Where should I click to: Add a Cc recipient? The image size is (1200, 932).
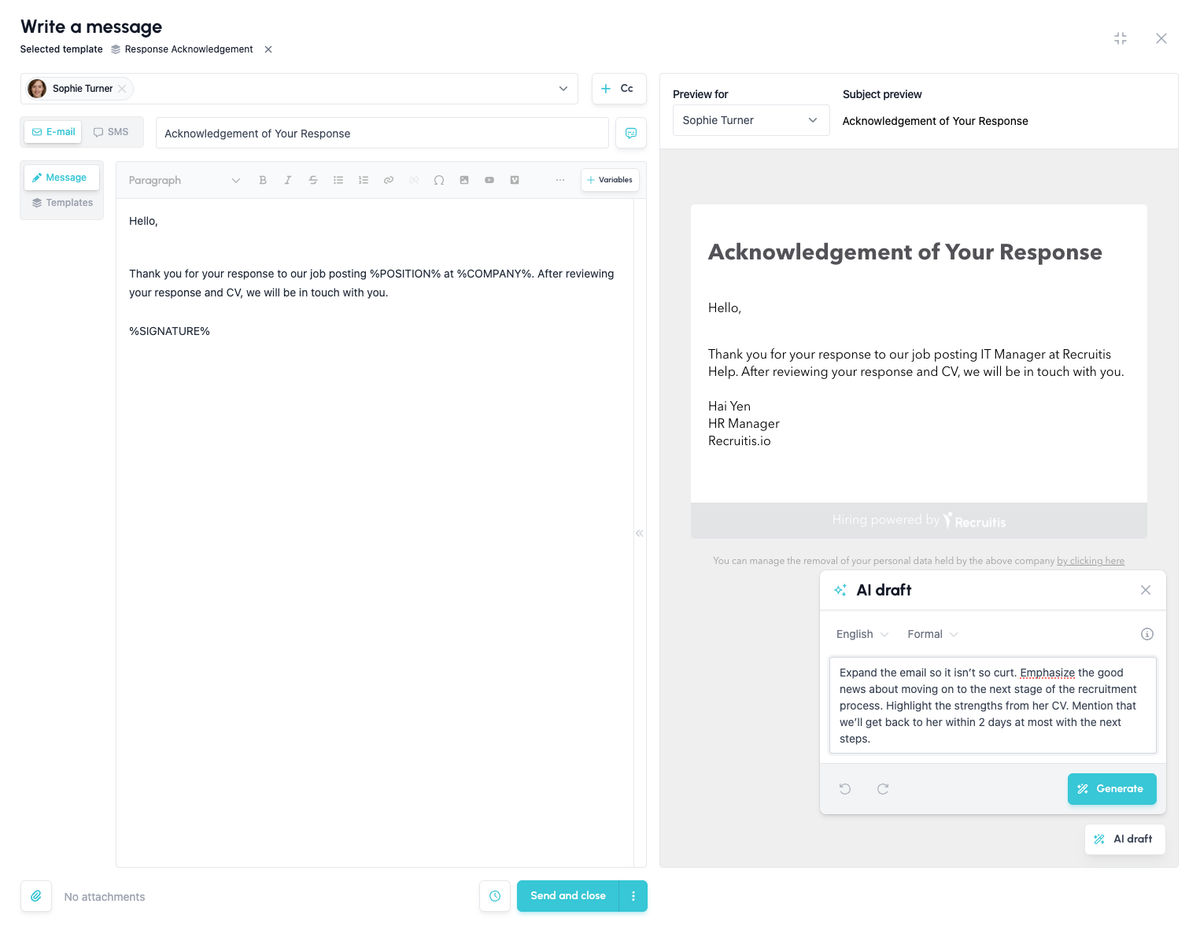pos(619,88)
